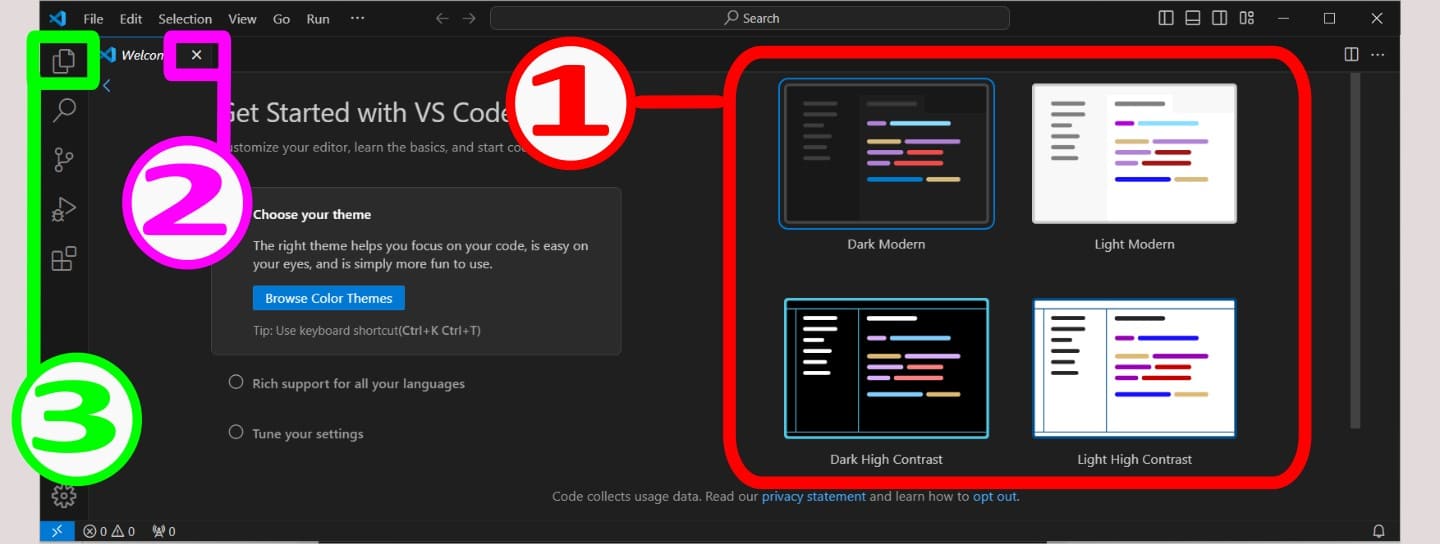Mark Rich support for all your languages step
The height and width of the screenshot is (544, 1440).
[x=236, y=382]
